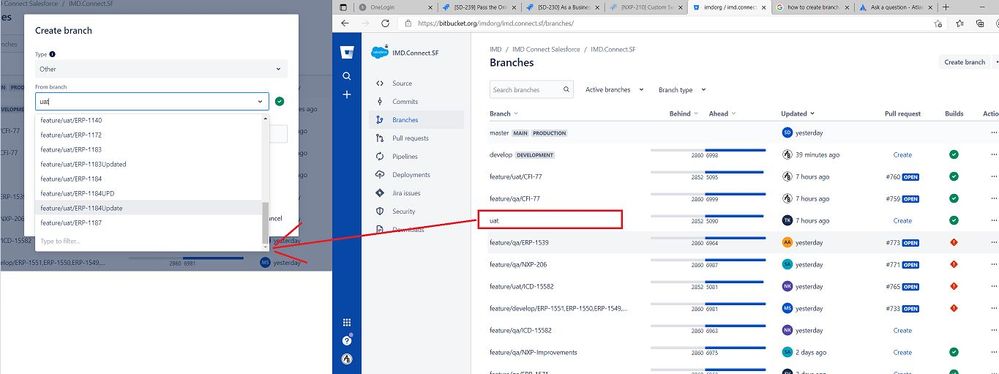
Task: Open the more options arrow beside Create branch
Action: (x=995, y=62)
